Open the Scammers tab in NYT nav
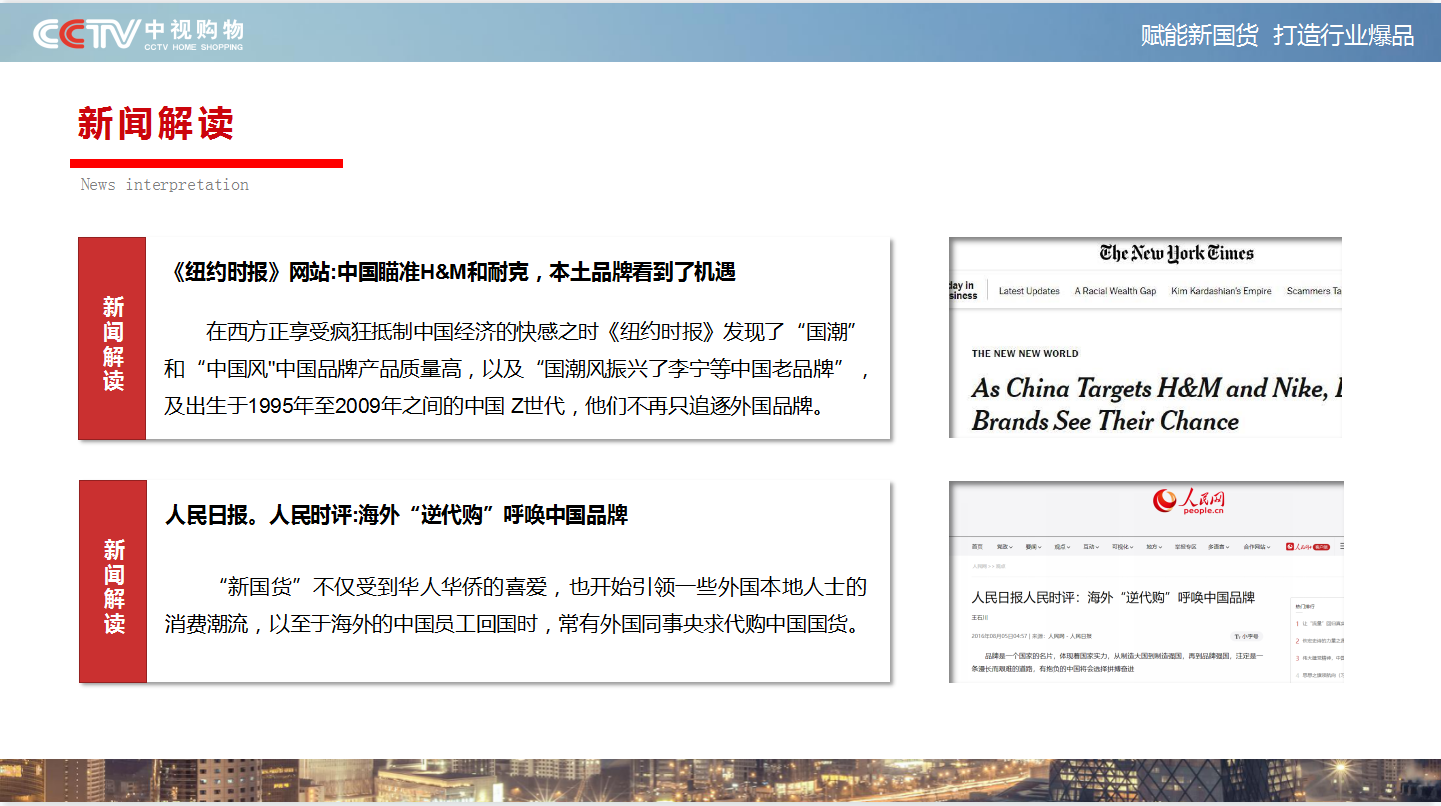 click(x=1313, y=291)
